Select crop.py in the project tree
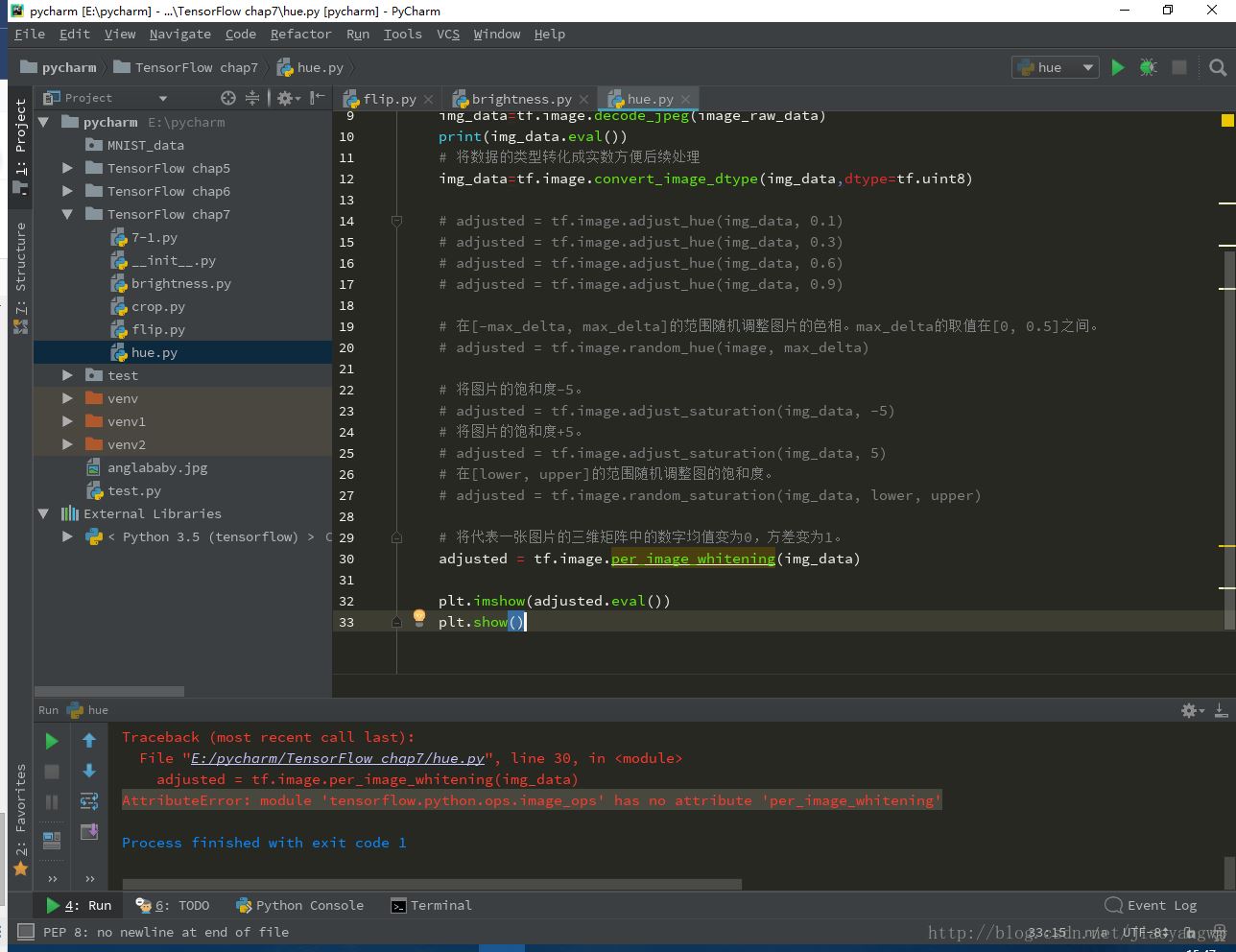The image size is (1236, 952). 157,306
